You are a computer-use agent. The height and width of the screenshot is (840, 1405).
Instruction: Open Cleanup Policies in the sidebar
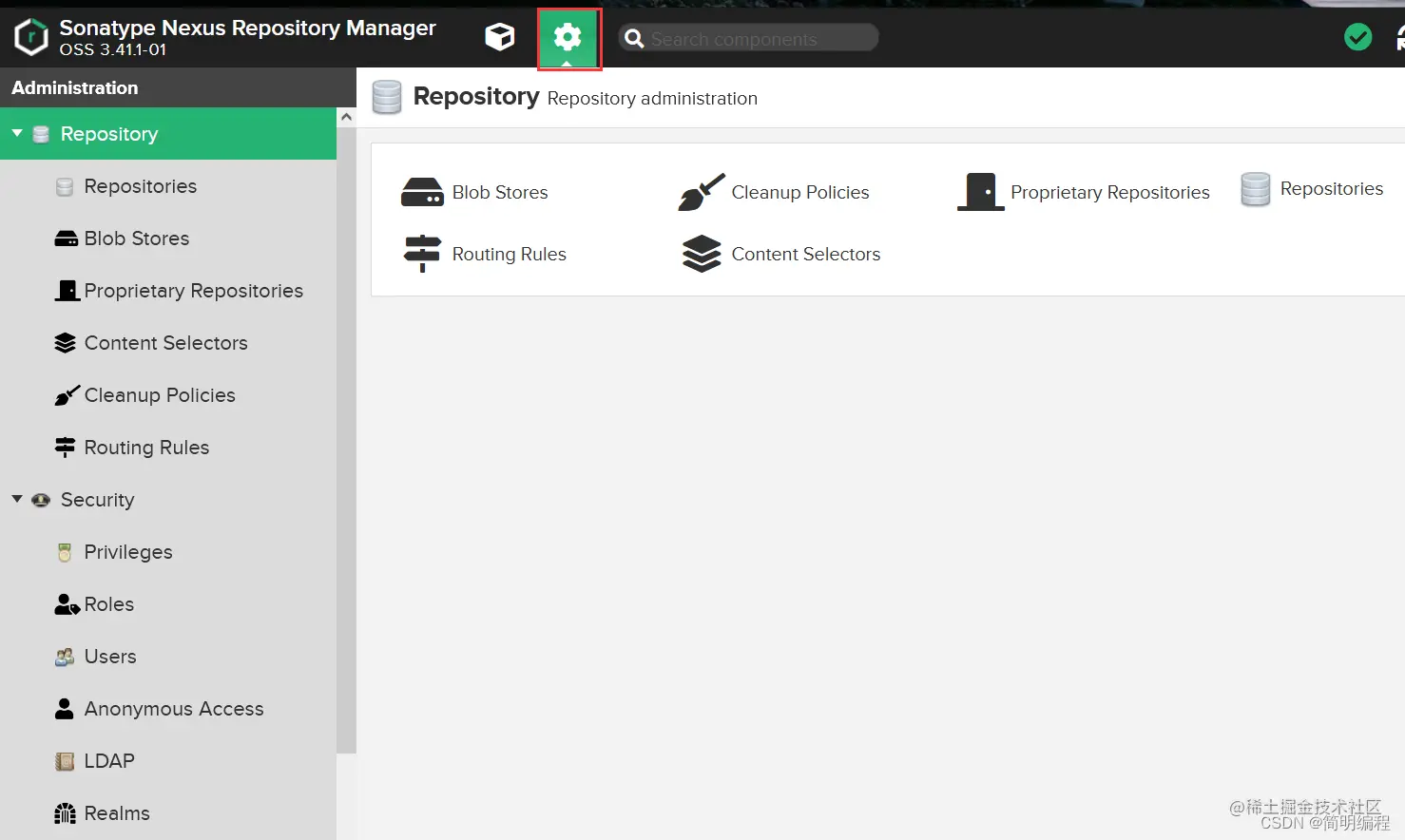tap(168, 395)
